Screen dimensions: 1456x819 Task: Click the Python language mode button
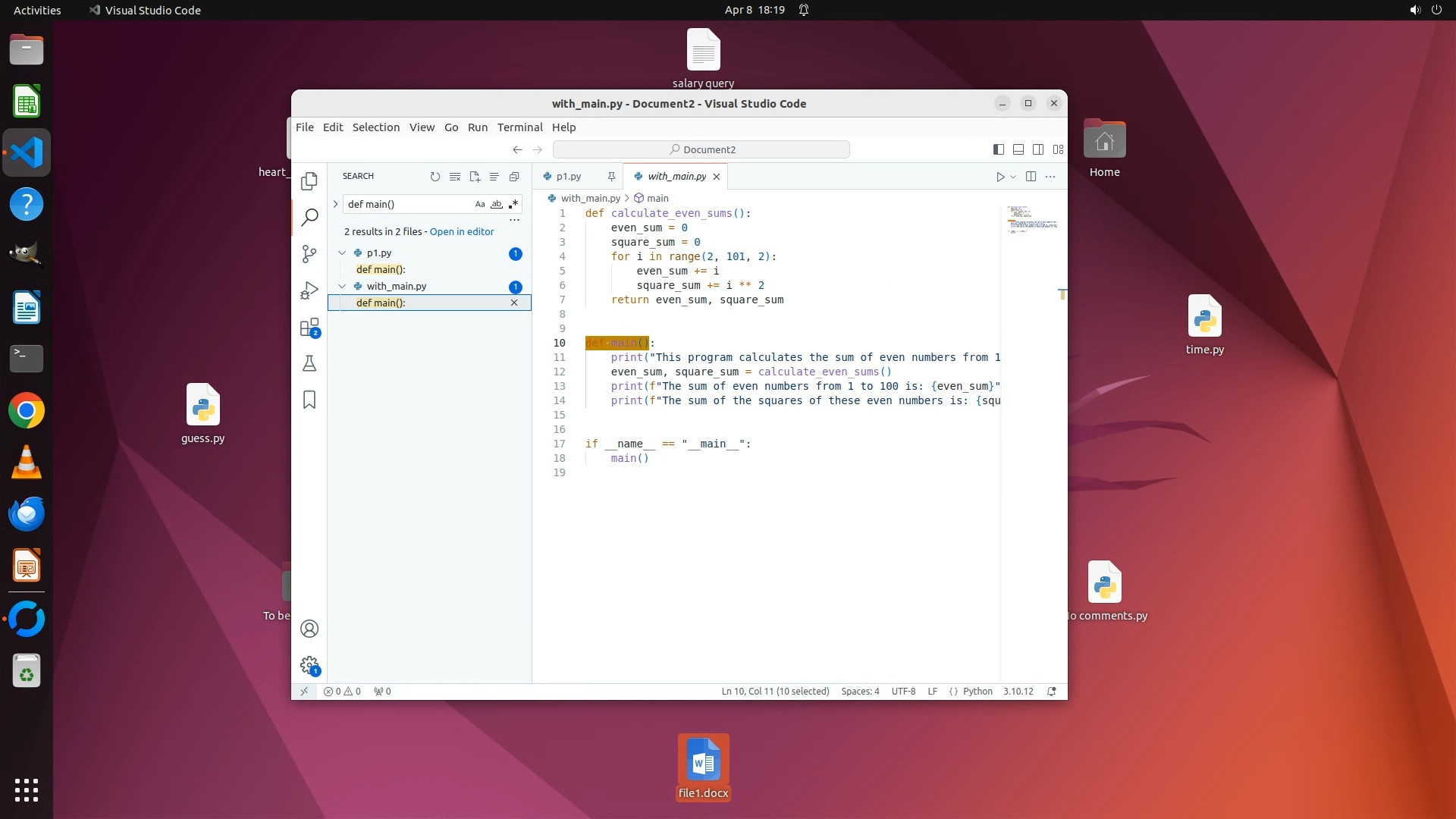point(977,692)
